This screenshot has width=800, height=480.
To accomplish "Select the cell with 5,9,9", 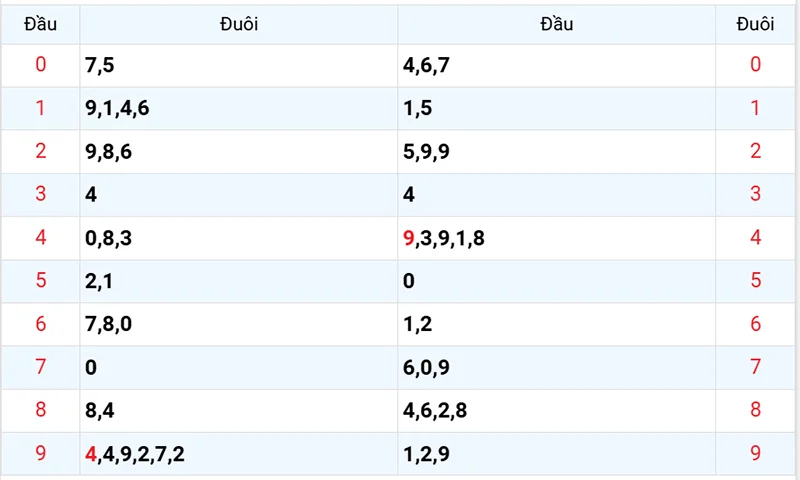I will pos(425,152).
